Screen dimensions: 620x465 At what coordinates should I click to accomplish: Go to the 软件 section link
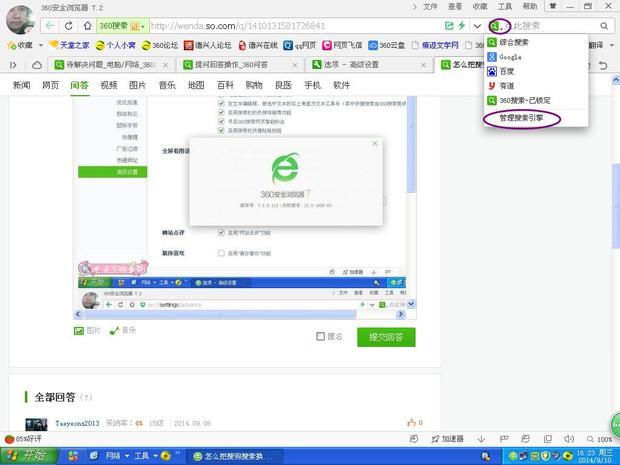[342, 85]
